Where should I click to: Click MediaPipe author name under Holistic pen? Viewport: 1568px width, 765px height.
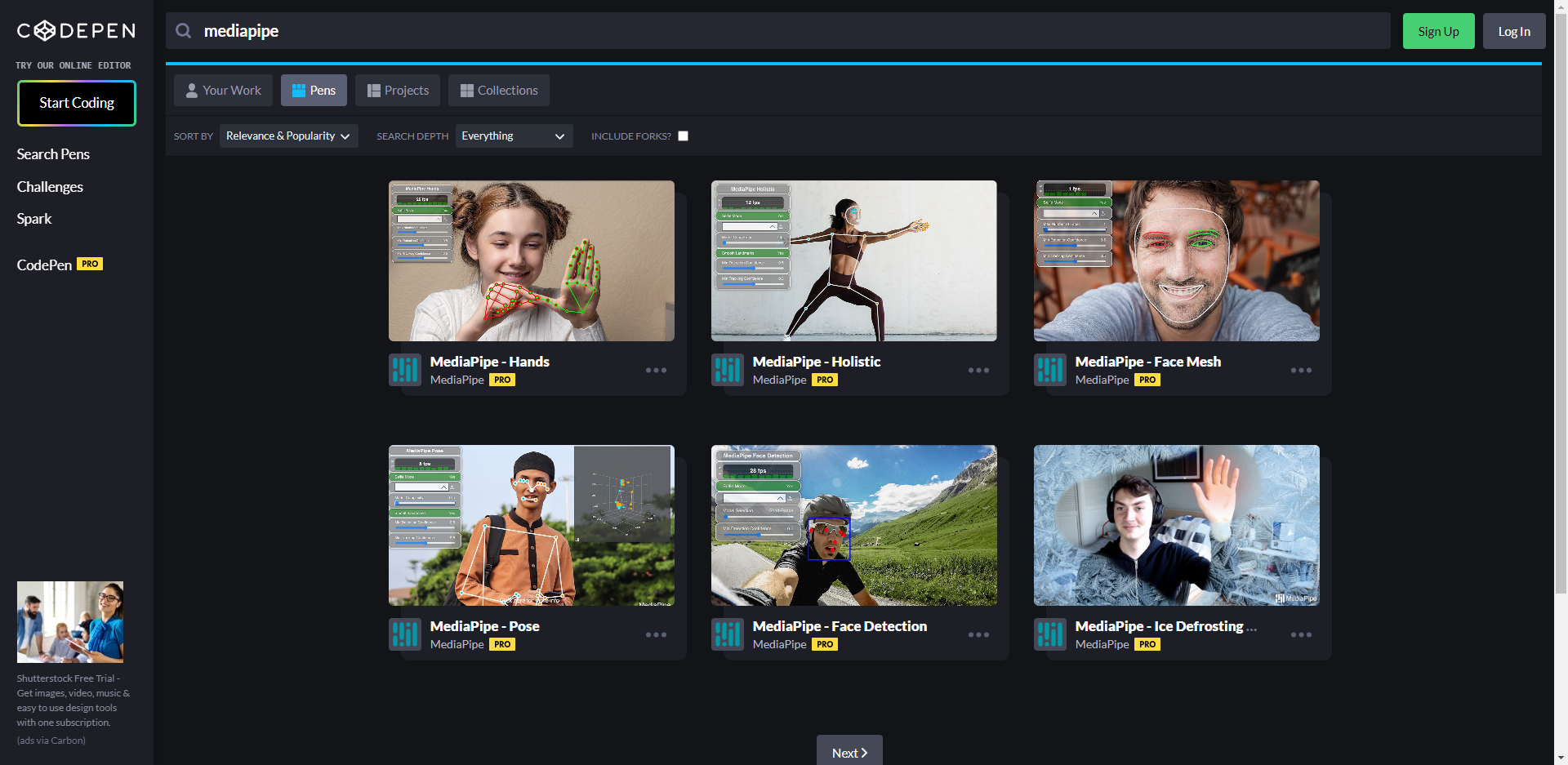pyautogui.click(x=780, y=380)
